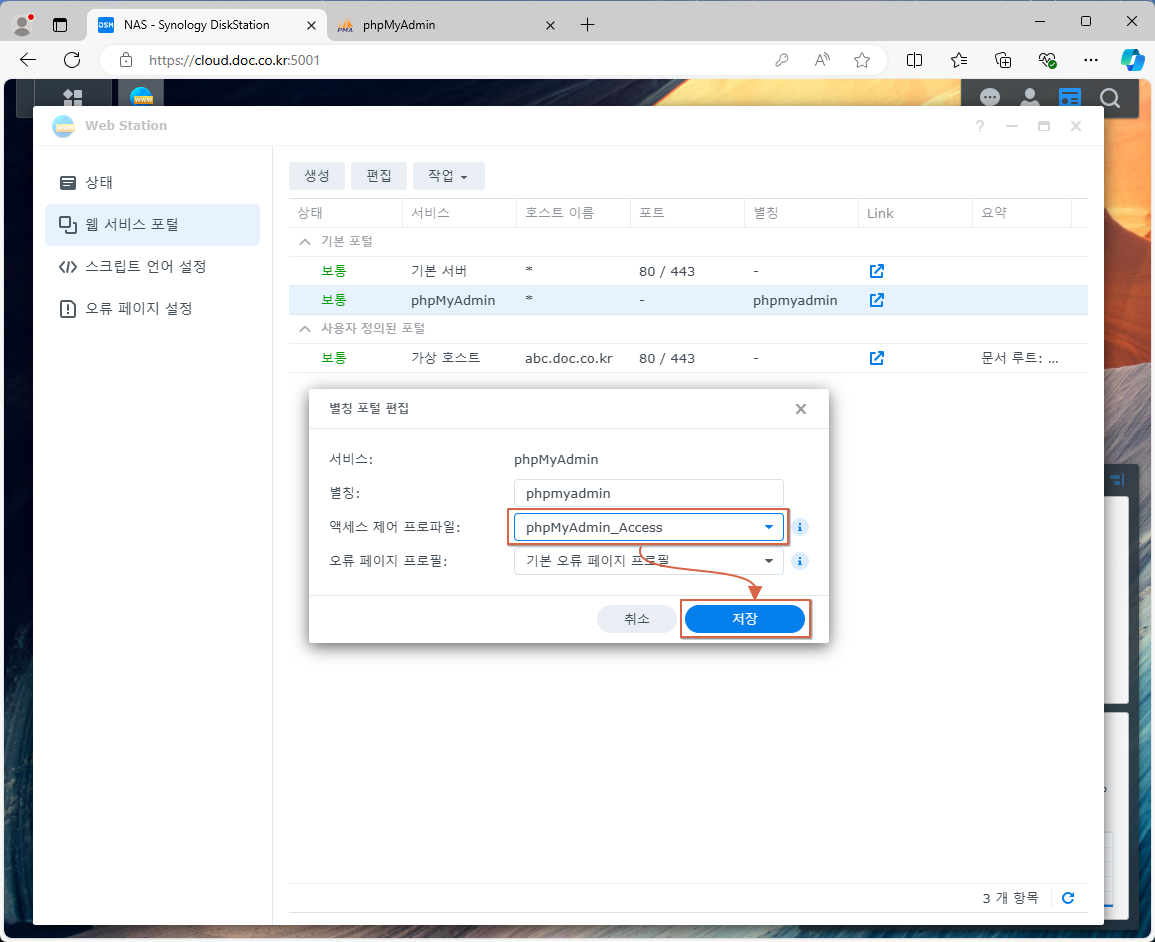Screen dimensions: 1155x942
Task: Switch to the phpMyAdmin browser tab
Action: pyautogui.click(x=446, y=25)
